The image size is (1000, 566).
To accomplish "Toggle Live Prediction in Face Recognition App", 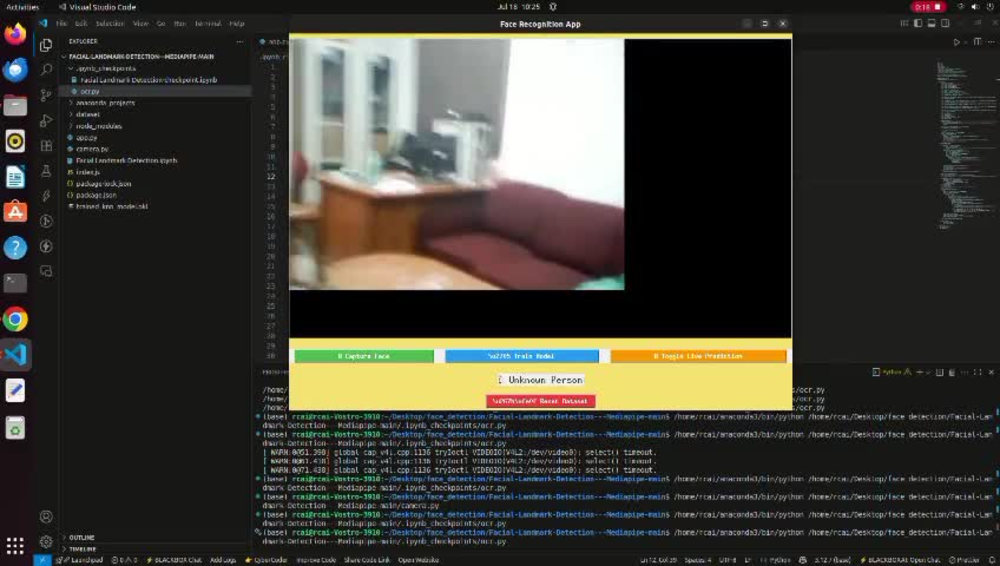I will tap(698, 356).
